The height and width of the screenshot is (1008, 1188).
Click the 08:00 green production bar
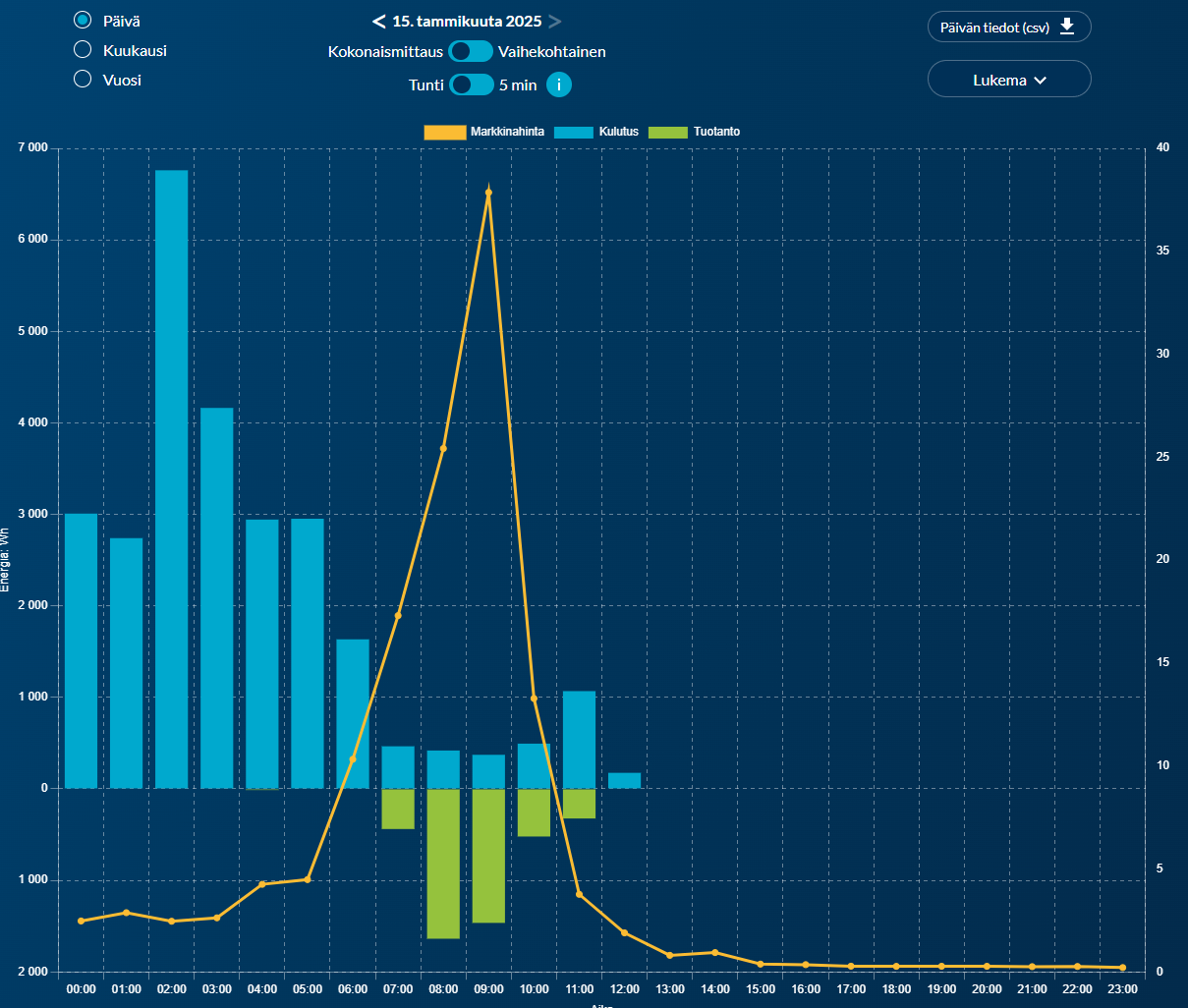point(443,864)
